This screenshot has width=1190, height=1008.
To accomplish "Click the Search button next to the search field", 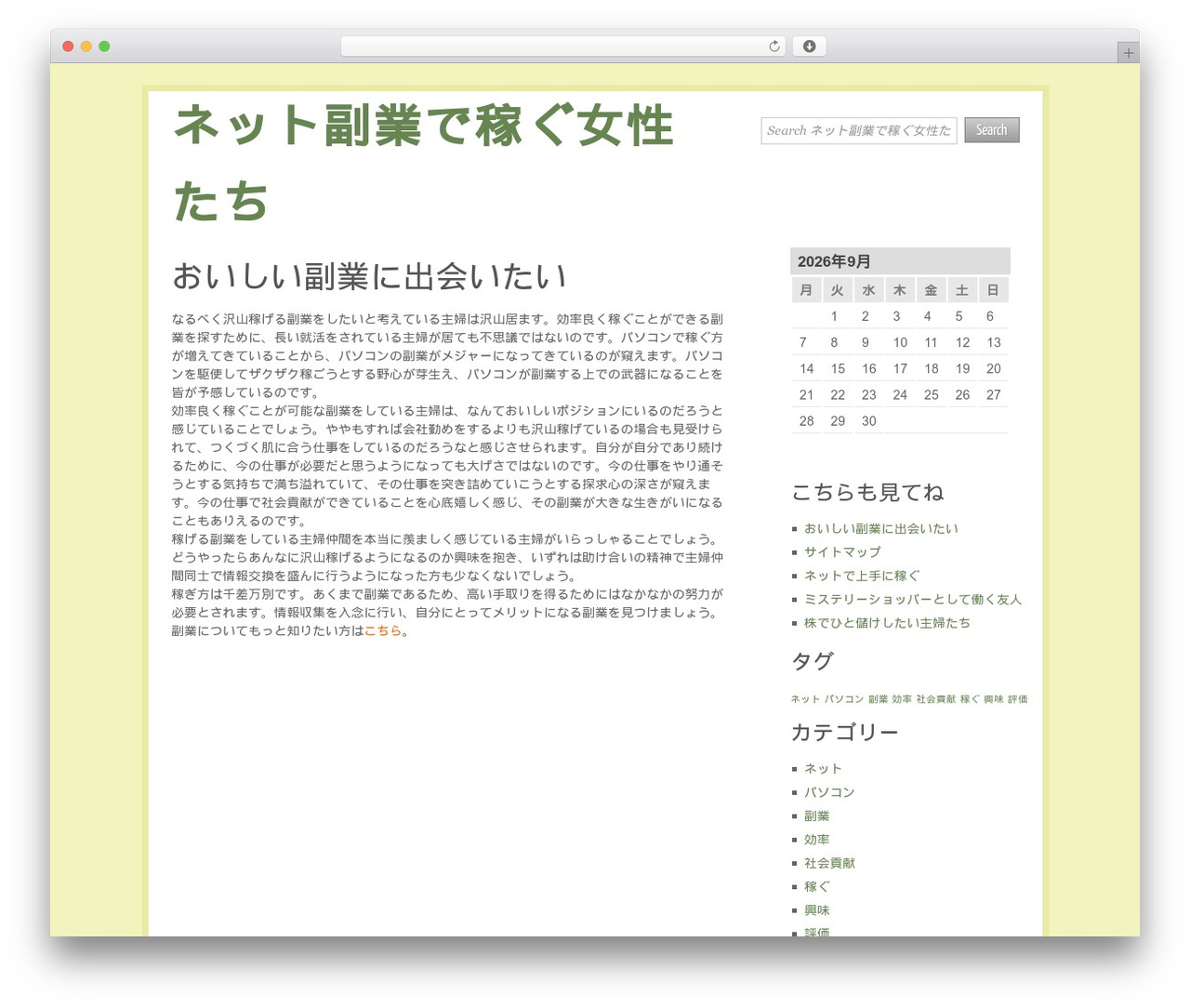I will (992, 130).
